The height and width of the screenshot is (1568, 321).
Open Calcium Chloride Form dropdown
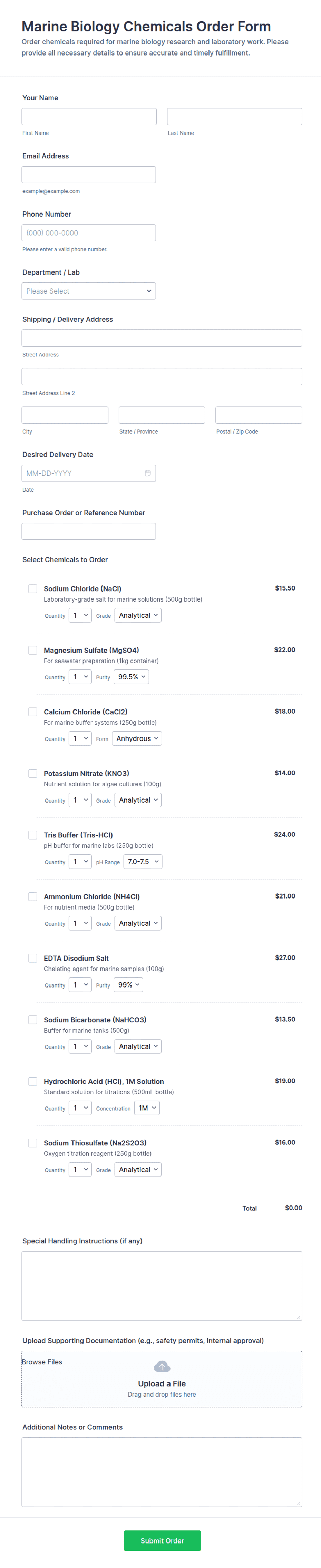(137, 738)
